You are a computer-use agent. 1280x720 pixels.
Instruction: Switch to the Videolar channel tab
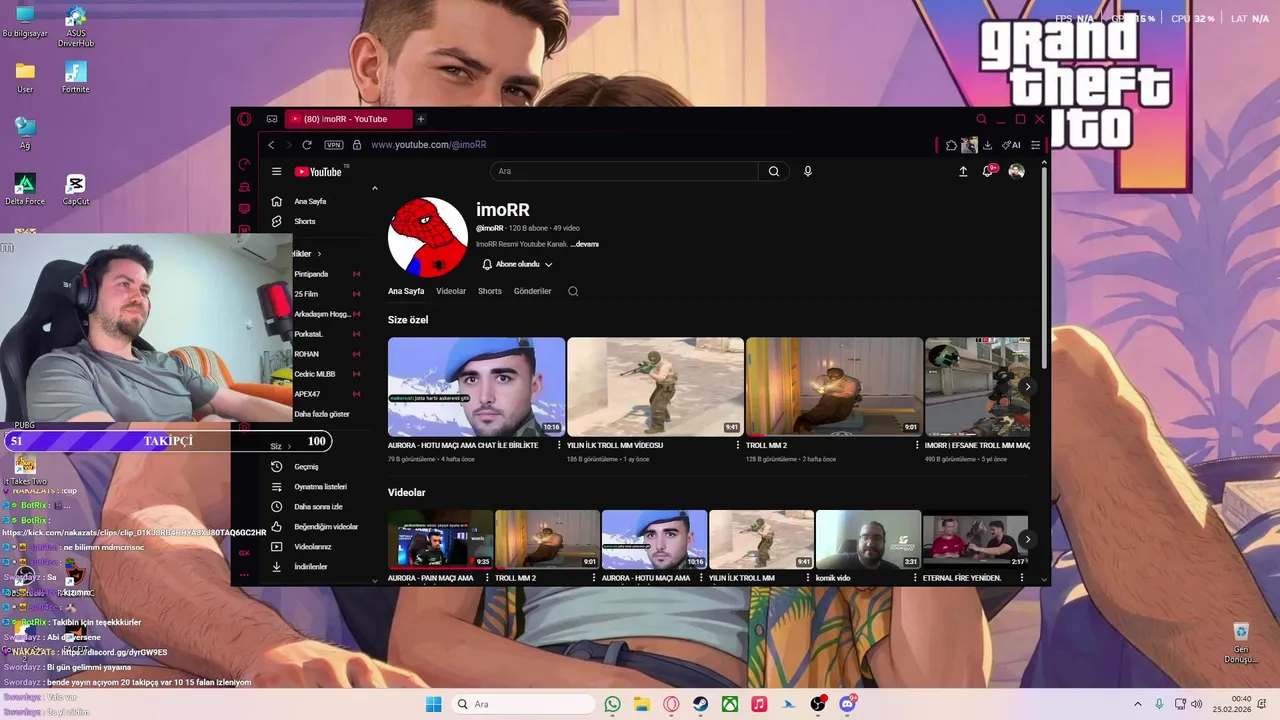tap(451, 291)
